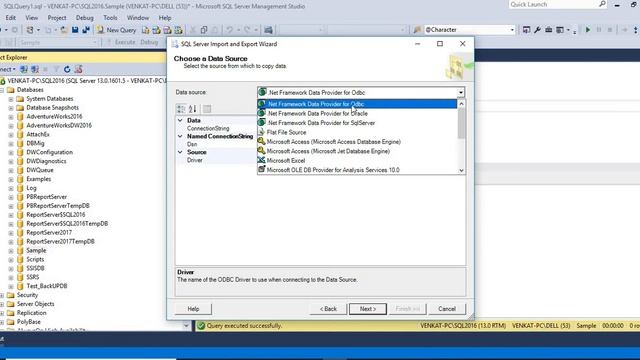Viewport: 640px width, 360px height.
Task: Select Microsoft Access (Microsoft Jet Database Engine)
Action: click(x=357, y=151)
